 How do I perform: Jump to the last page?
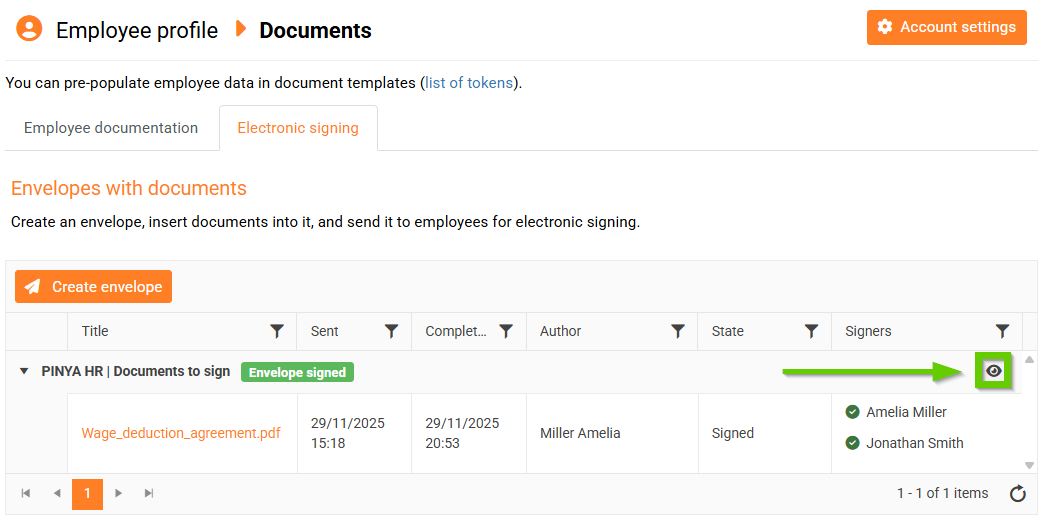pyautogui.click(x=149, y=493)
